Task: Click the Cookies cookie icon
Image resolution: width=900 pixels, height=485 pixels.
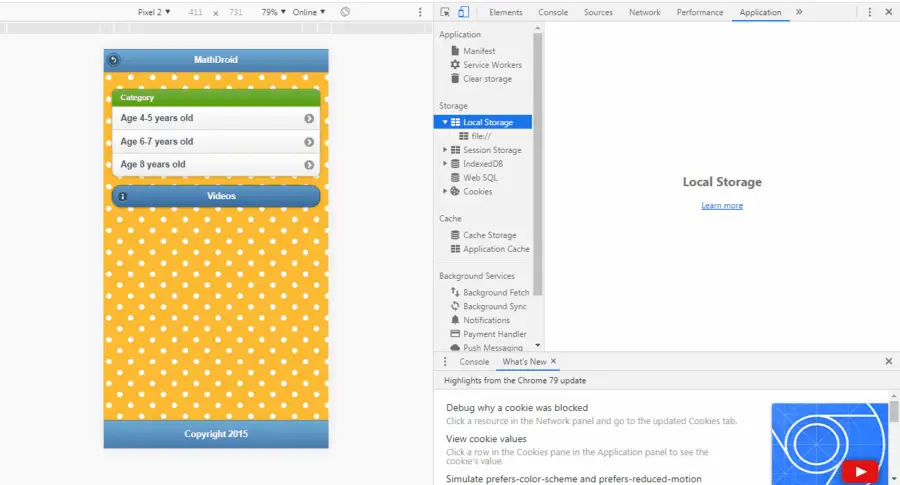Action: click(455, 191)
